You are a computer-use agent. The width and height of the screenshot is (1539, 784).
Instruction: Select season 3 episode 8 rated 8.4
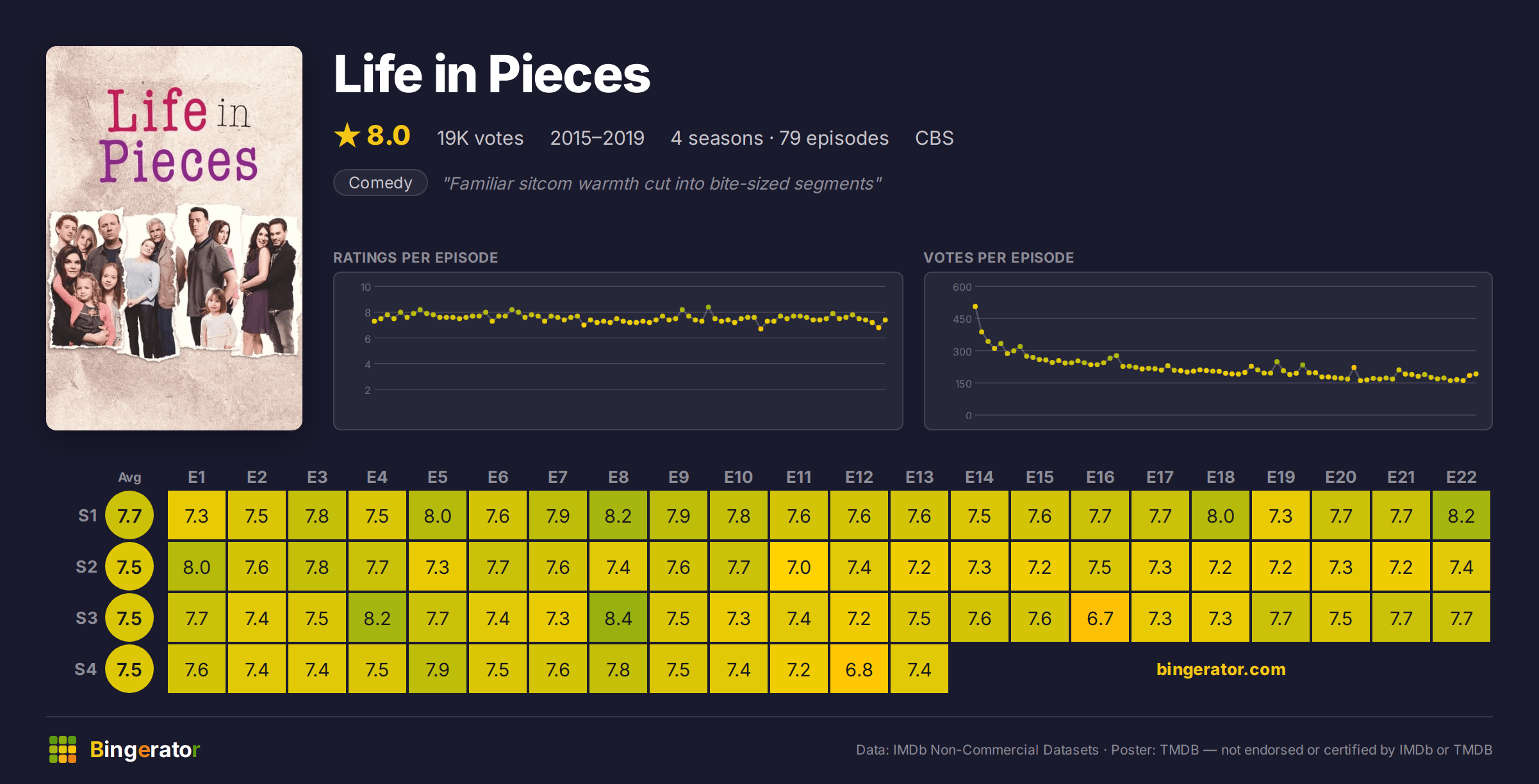click(x=618, y=618)
